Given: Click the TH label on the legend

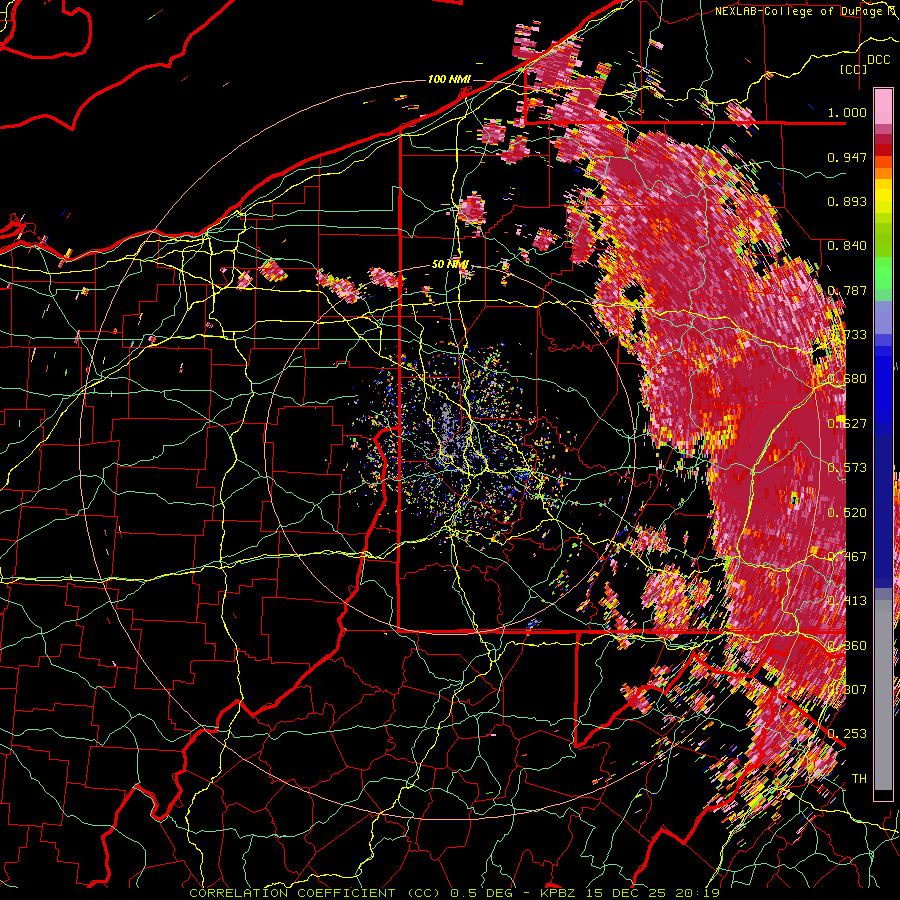Looking at the screenshot, I should pos(859,778).
